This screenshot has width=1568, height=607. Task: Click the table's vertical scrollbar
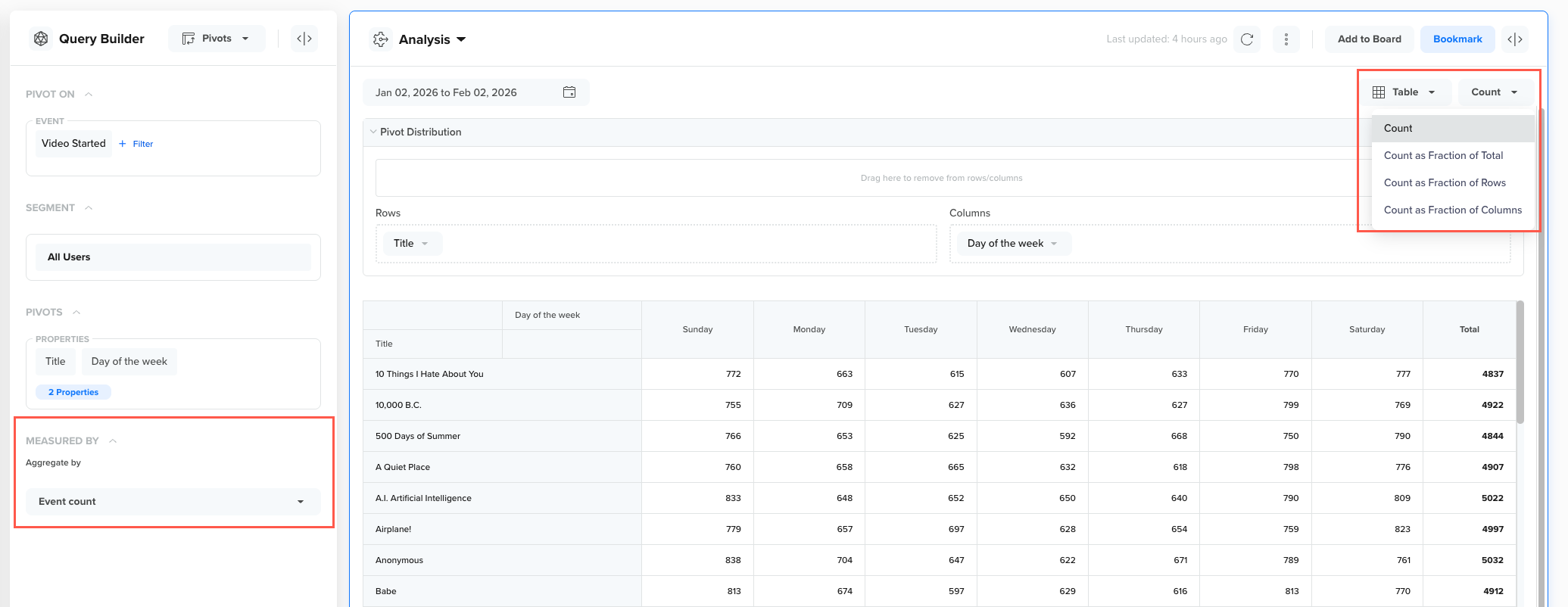pyautogui.click(x=1520, y=362)
